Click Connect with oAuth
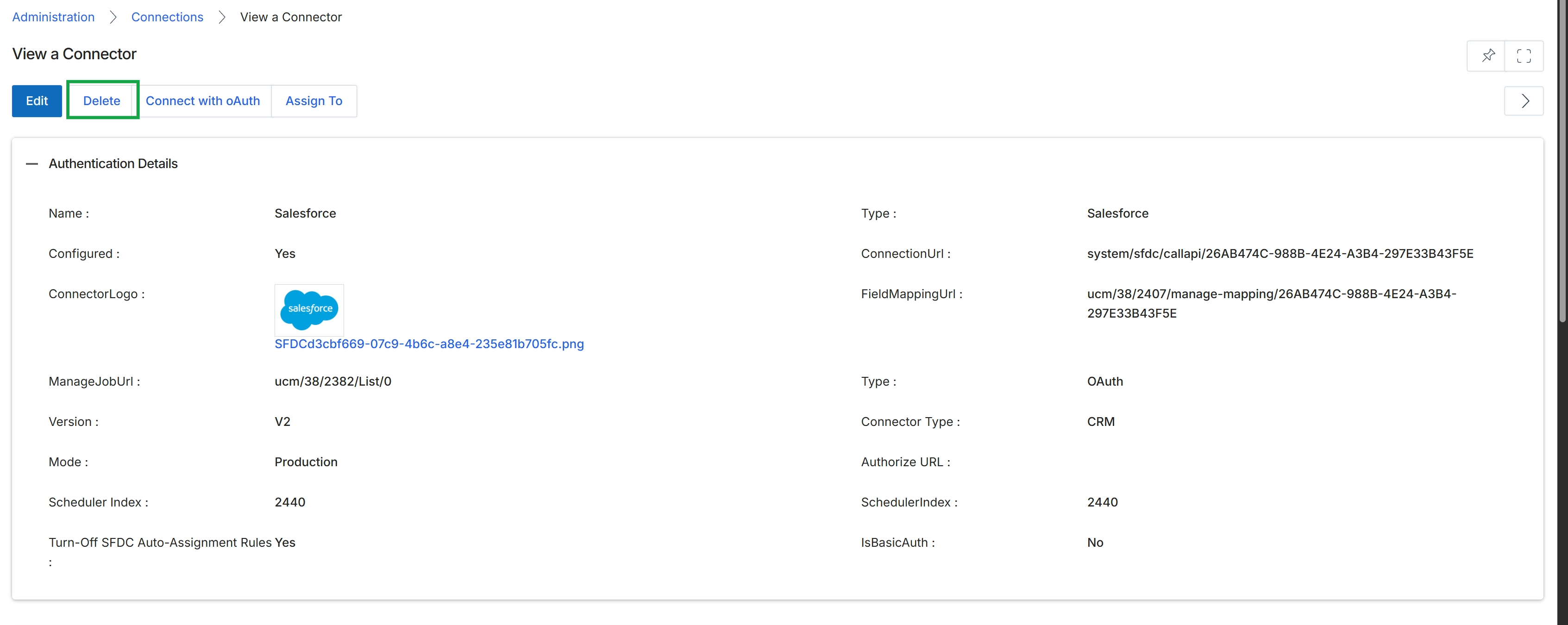The width and height of the screenshot is (1568, 625). click(203, 101)
